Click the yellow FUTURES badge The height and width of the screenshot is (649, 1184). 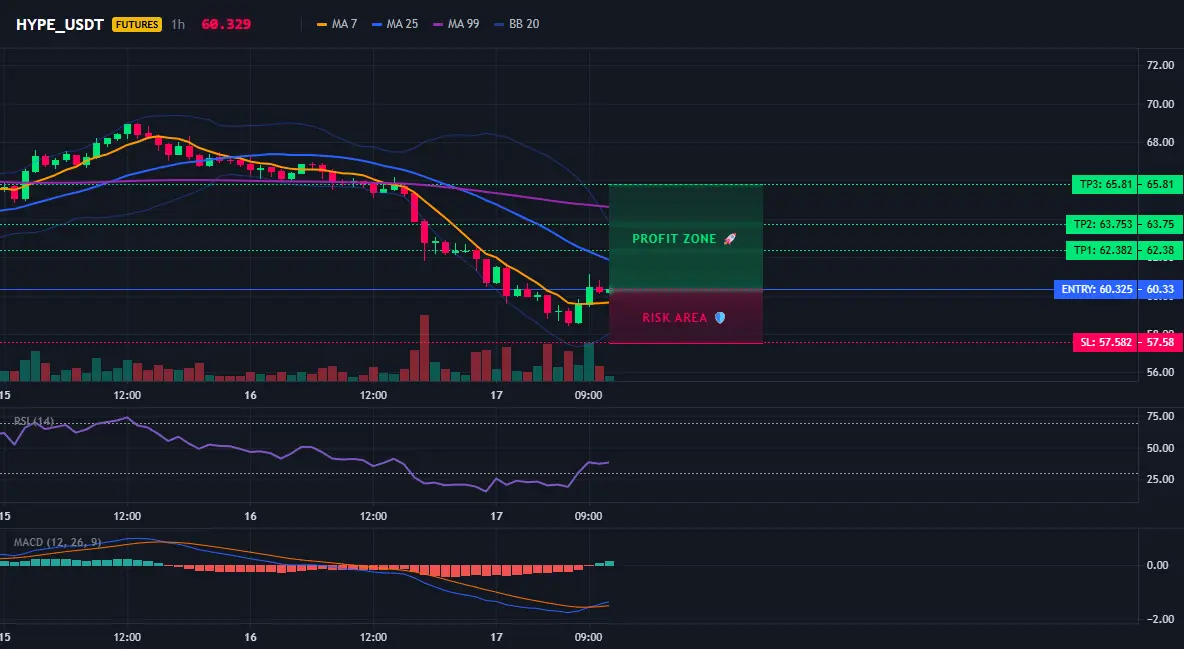[137, 24]
